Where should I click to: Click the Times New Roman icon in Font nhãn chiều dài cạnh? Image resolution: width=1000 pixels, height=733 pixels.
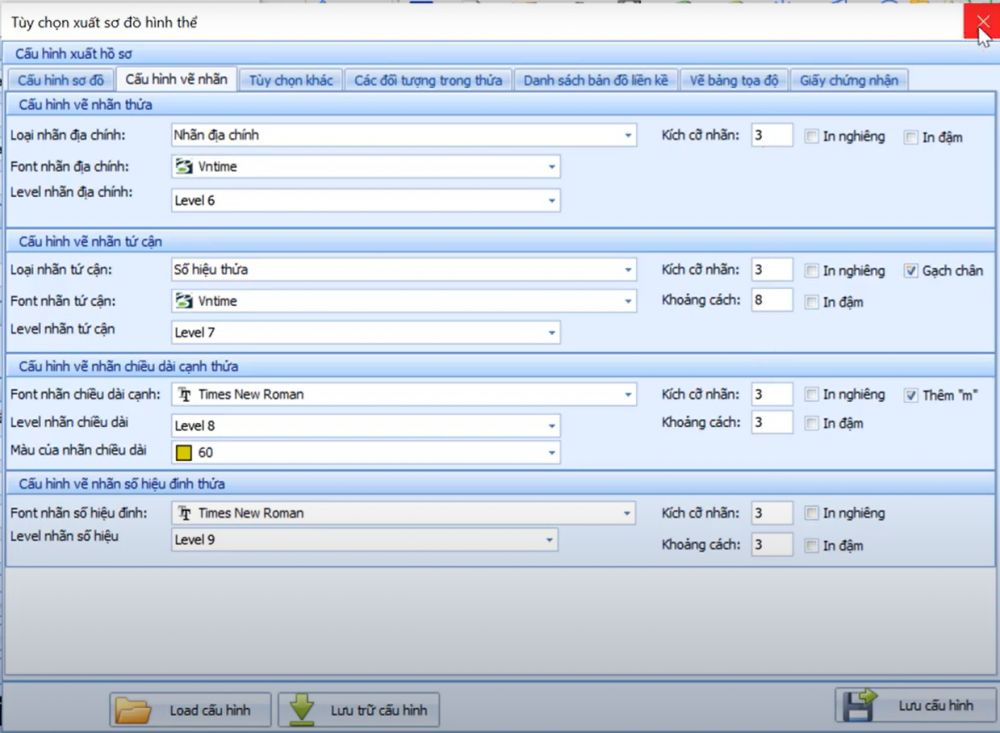coord(184,395)
